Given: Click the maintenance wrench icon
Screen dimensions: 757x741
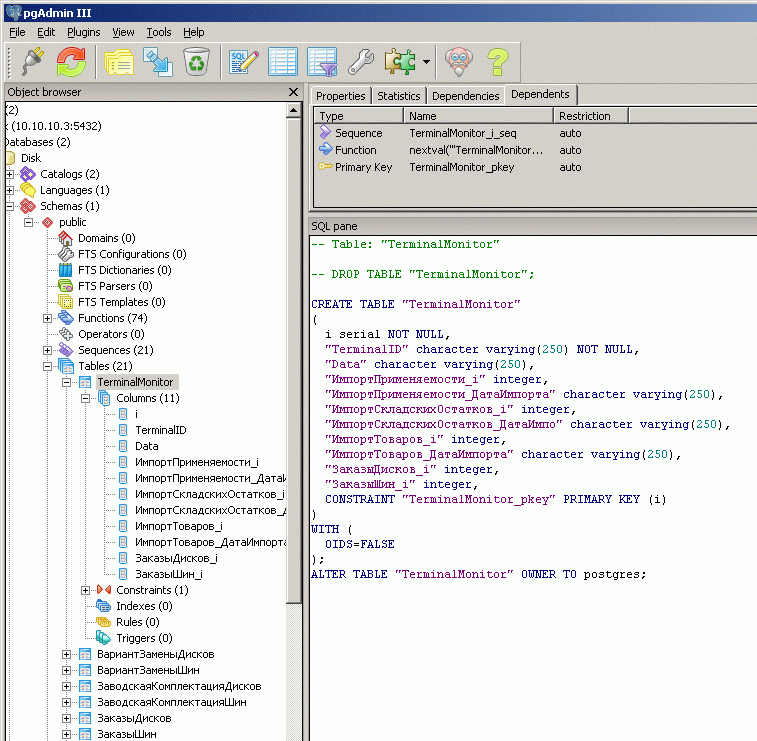Looking at the screenshot, I should pos(361,61).
